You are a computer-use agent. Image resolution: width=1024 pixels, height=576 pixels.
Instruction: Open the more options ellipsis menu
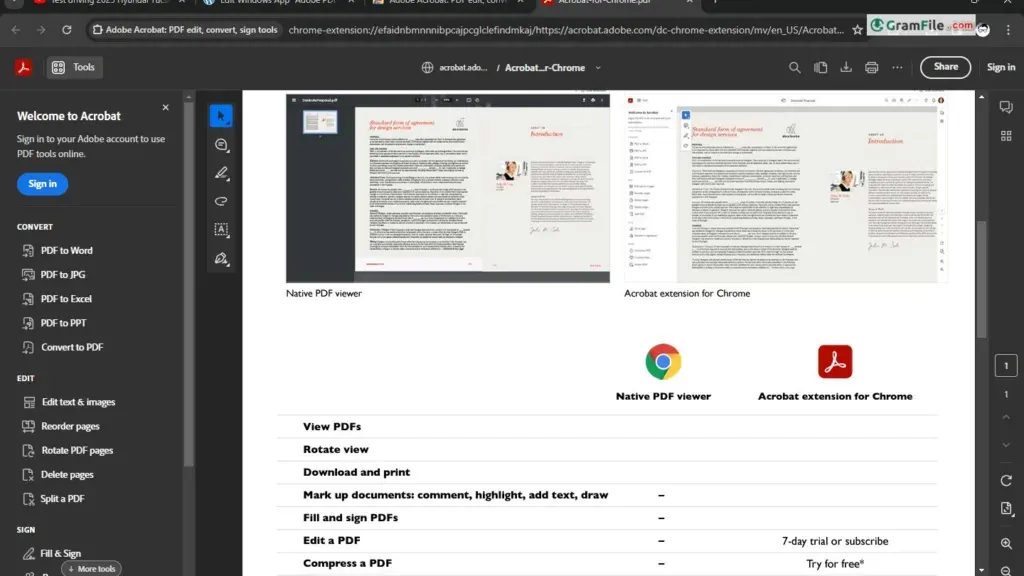[897, 67]
